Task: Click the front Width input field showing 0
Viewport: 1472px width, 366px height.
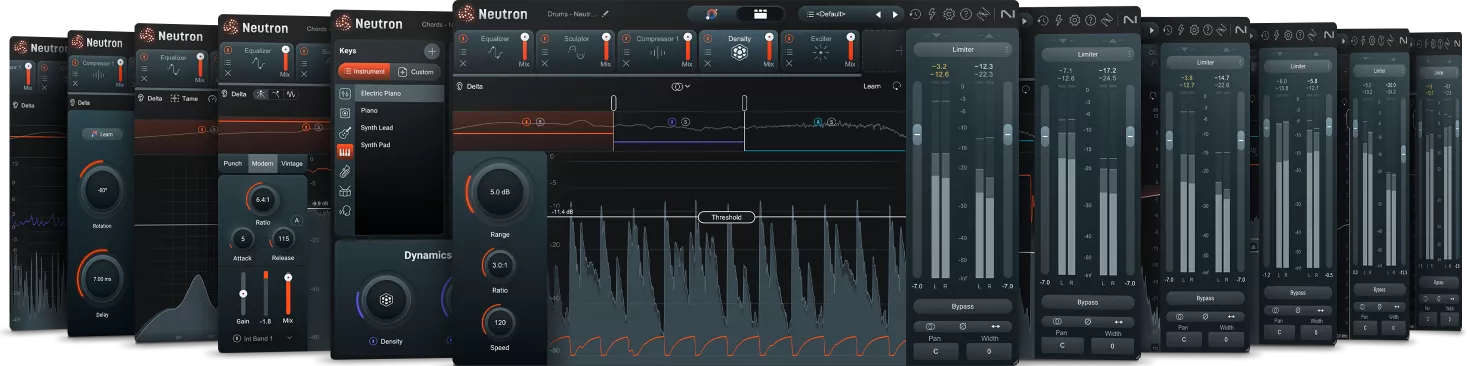Action: pos(988,352)
